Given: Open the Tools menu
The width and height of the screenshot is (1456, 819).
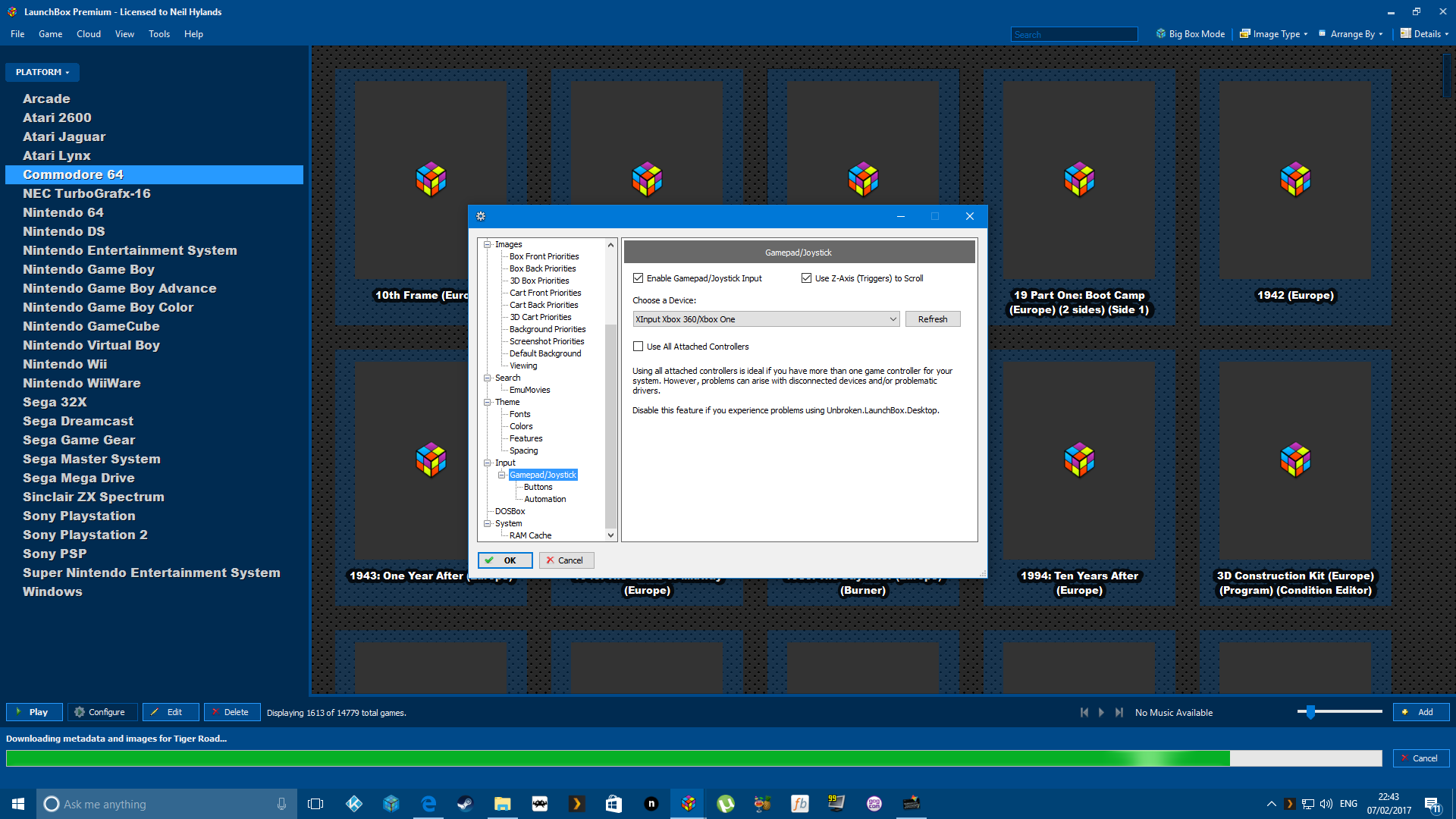Looking at the screenshot, I should point(159,34).
